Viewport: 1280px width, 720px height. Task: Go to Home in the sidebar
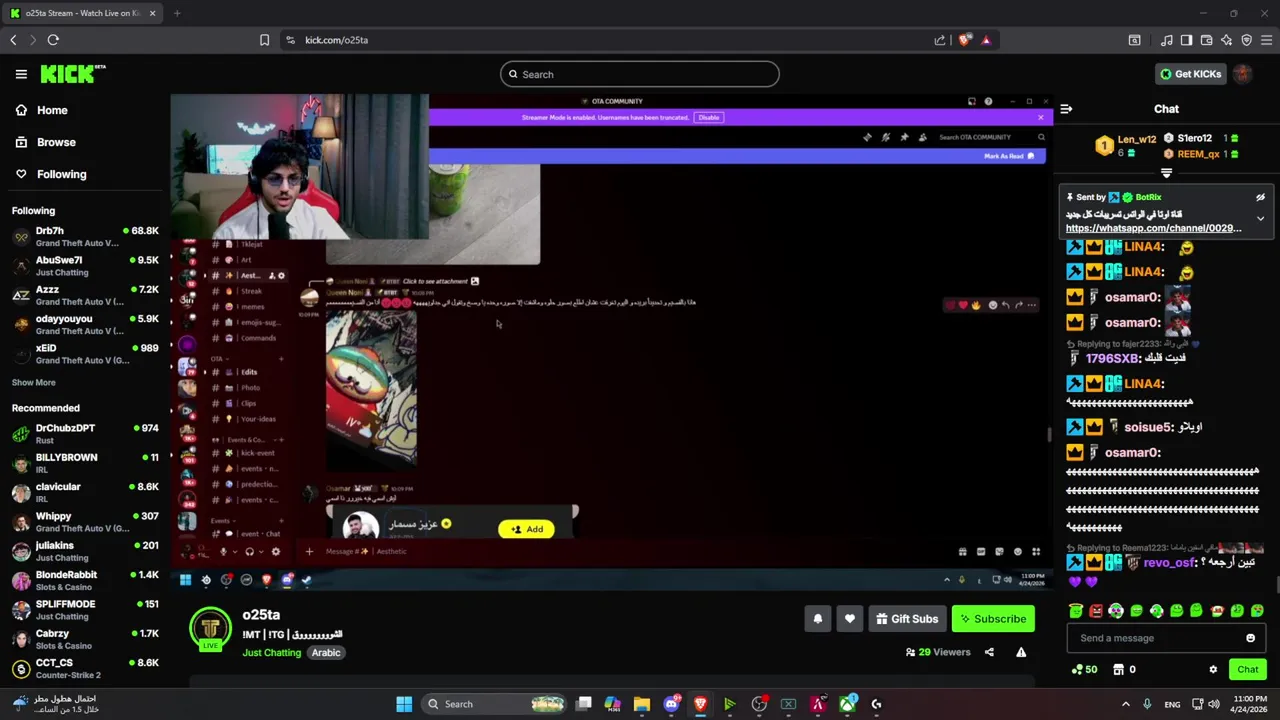[x=52, y=110]
